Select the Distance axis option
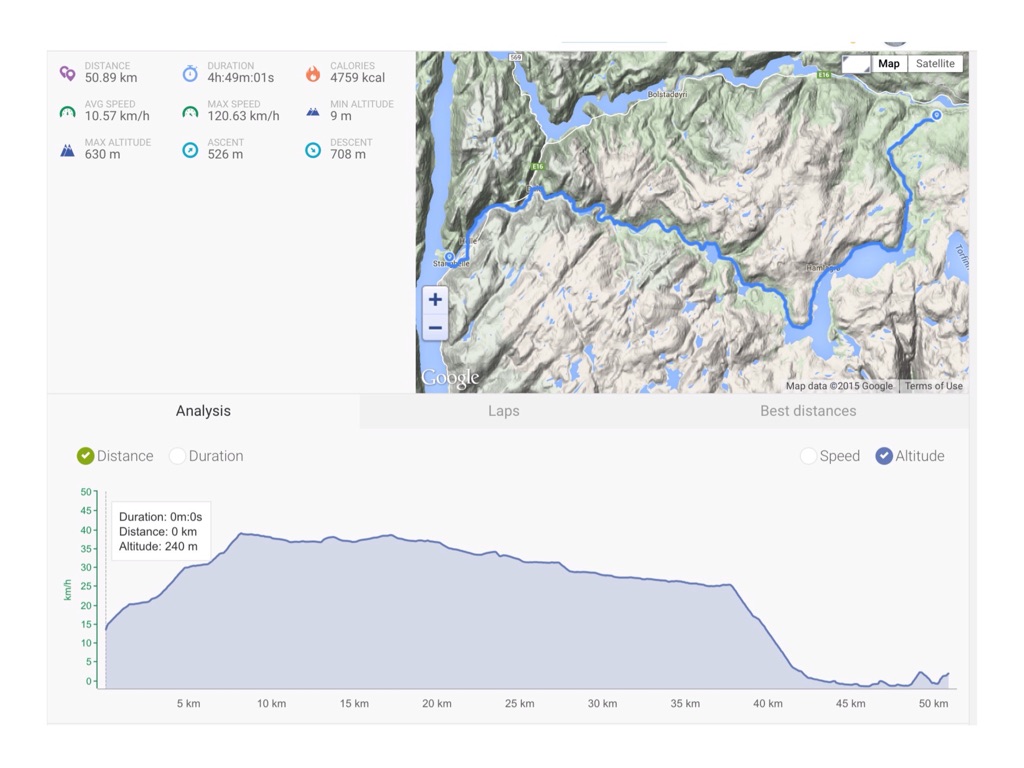 [x=86, y=456]
